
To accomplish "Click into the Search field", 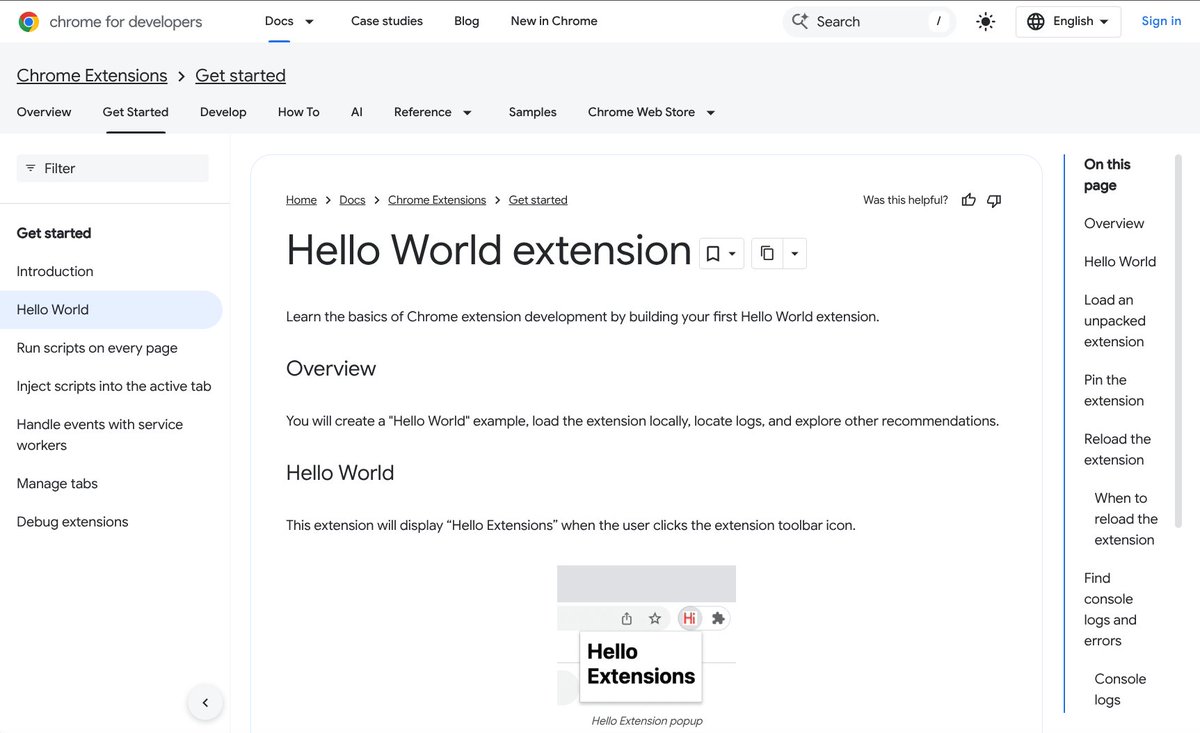I will point(869,21).
